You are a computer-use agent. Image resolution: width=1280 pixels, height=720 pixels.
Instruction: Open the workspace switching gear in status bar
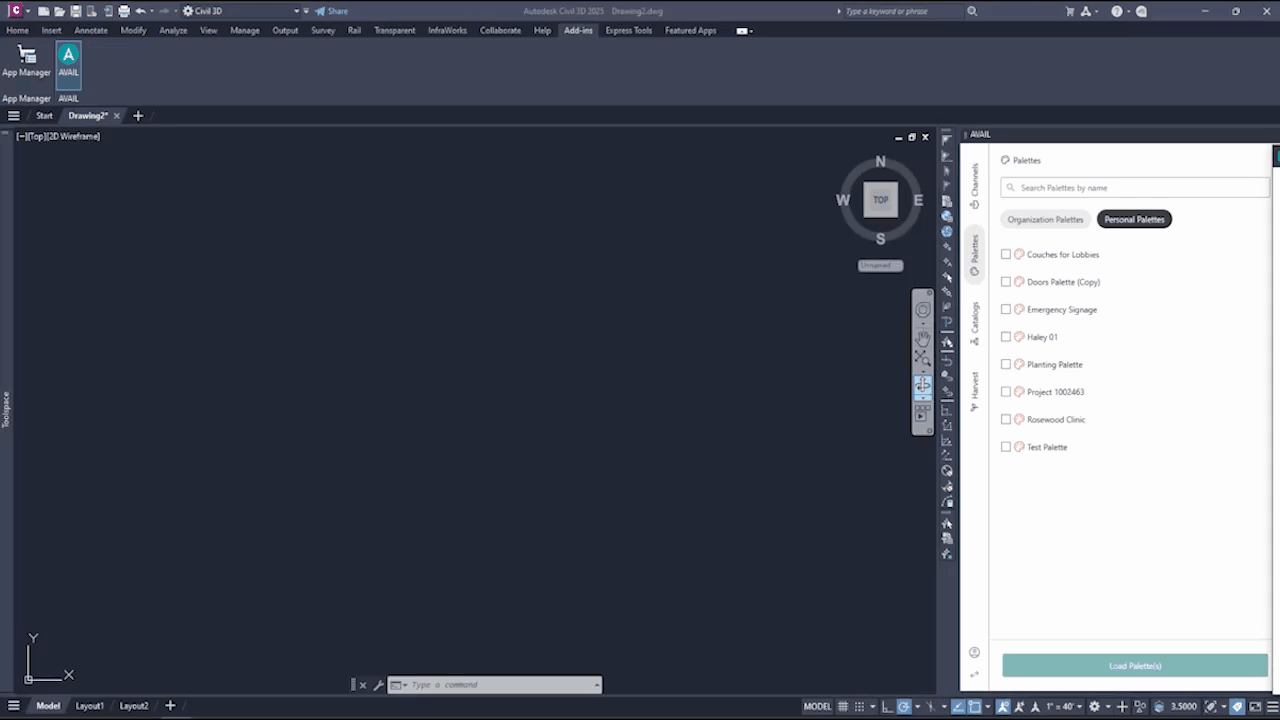[1094, 706]
